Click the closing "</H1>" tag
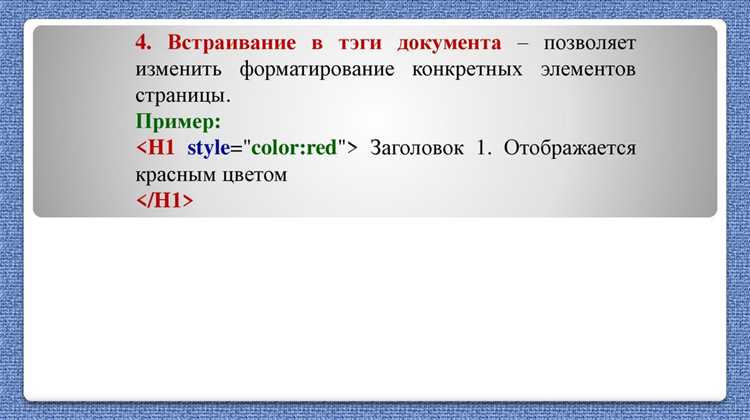The height and width of the screenshot is (420, 750). 165,200
